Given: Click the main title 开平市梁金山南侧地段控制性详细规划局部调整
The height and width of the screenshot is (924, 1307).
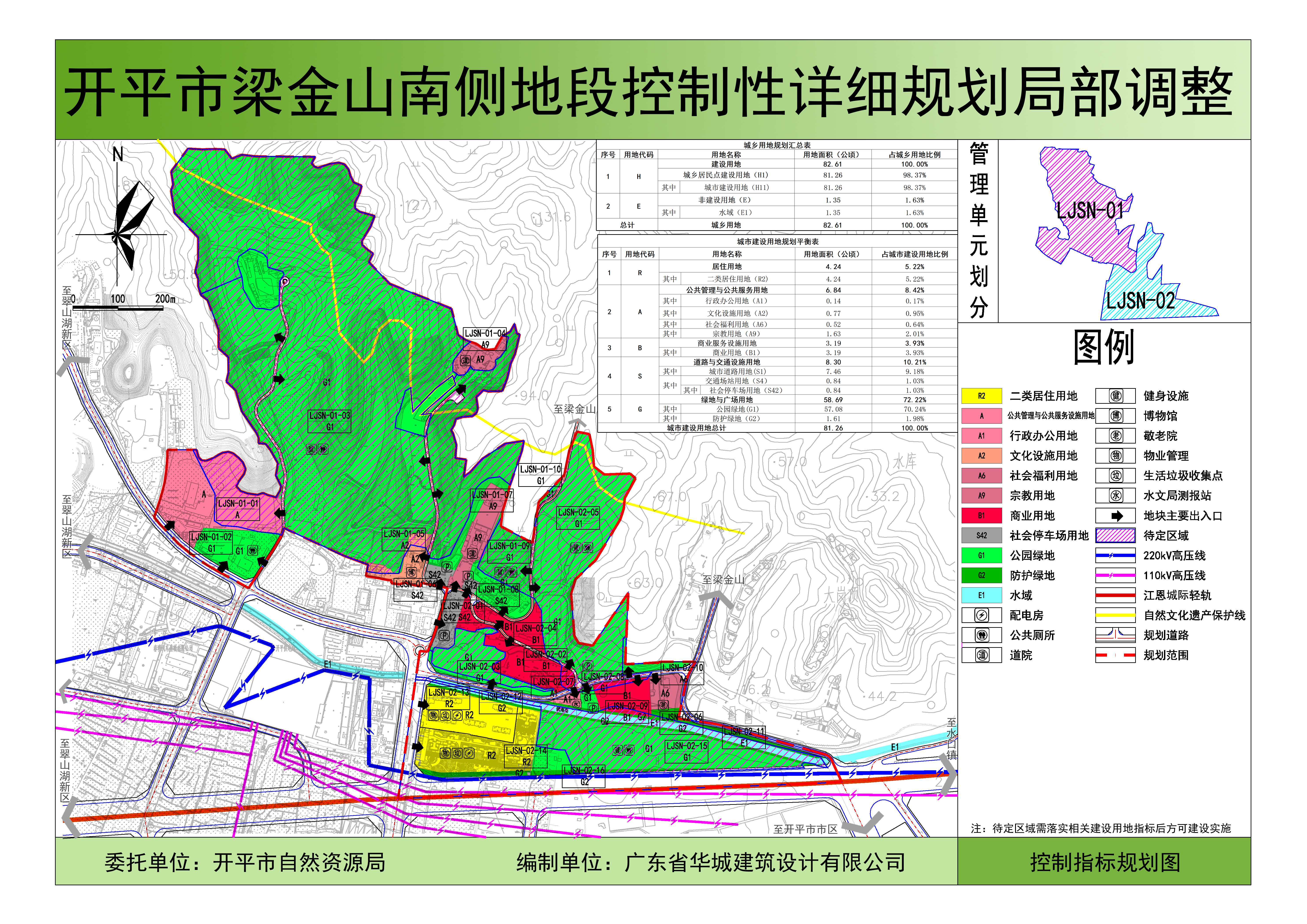Looking at the screenshot, I should (648, 92).
